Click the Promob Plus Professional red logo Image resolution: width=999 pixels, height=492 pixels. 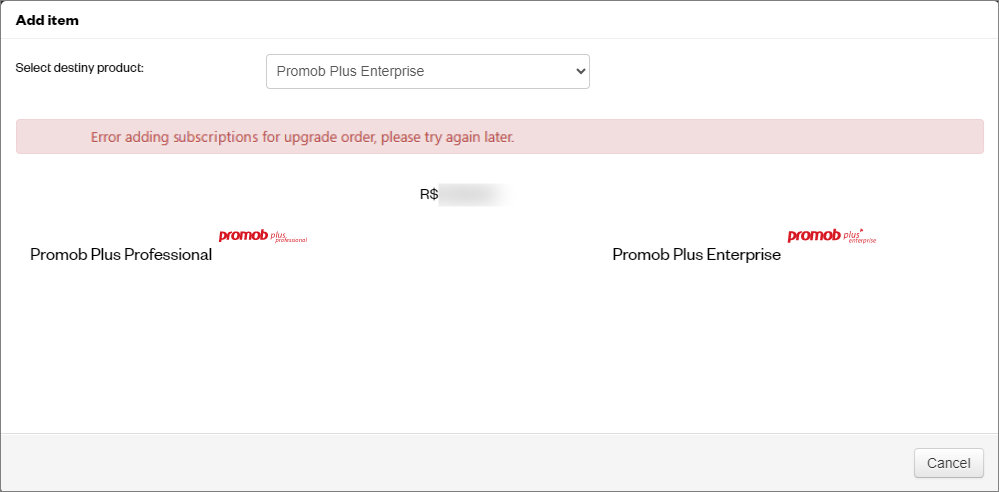pyautogui.click(x=263, y=236)
